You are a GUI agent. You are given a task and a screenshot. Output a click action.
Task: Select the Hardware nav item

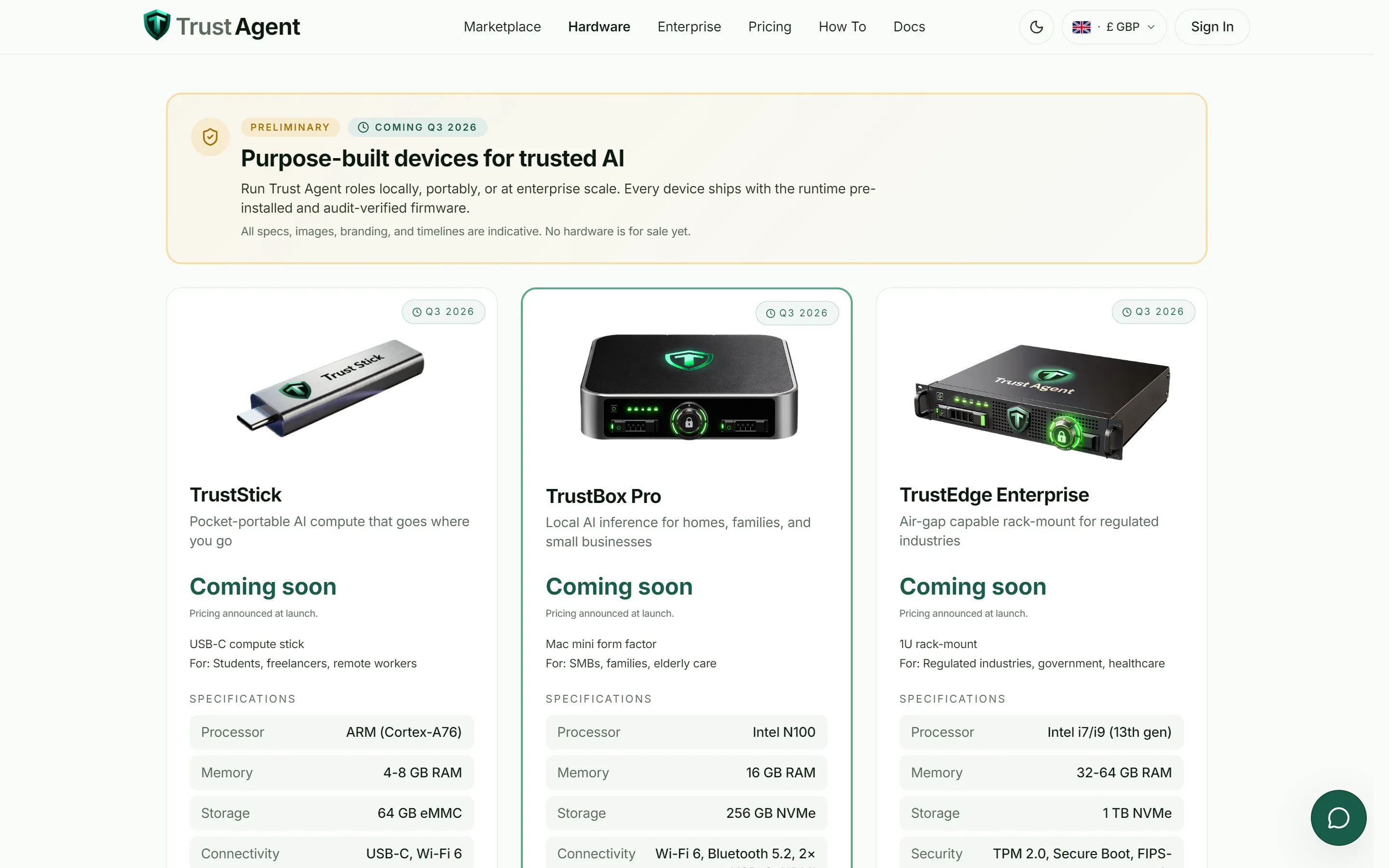[599, 27]
